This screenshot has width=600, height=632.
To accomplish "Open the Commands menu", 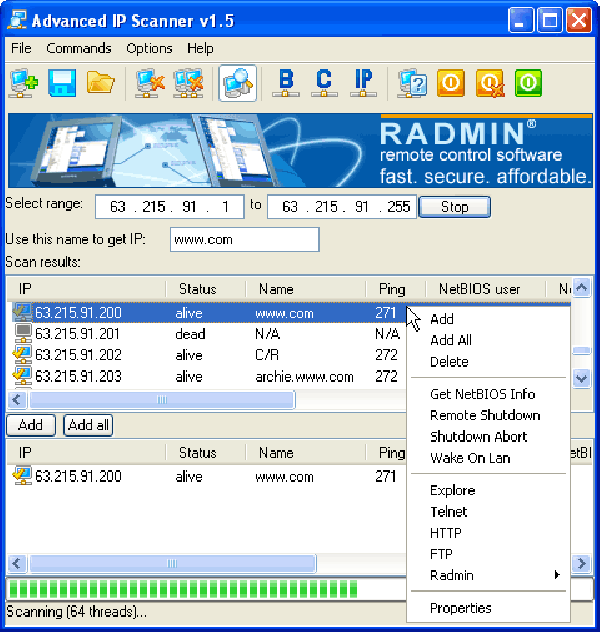I will click(79, 48).
